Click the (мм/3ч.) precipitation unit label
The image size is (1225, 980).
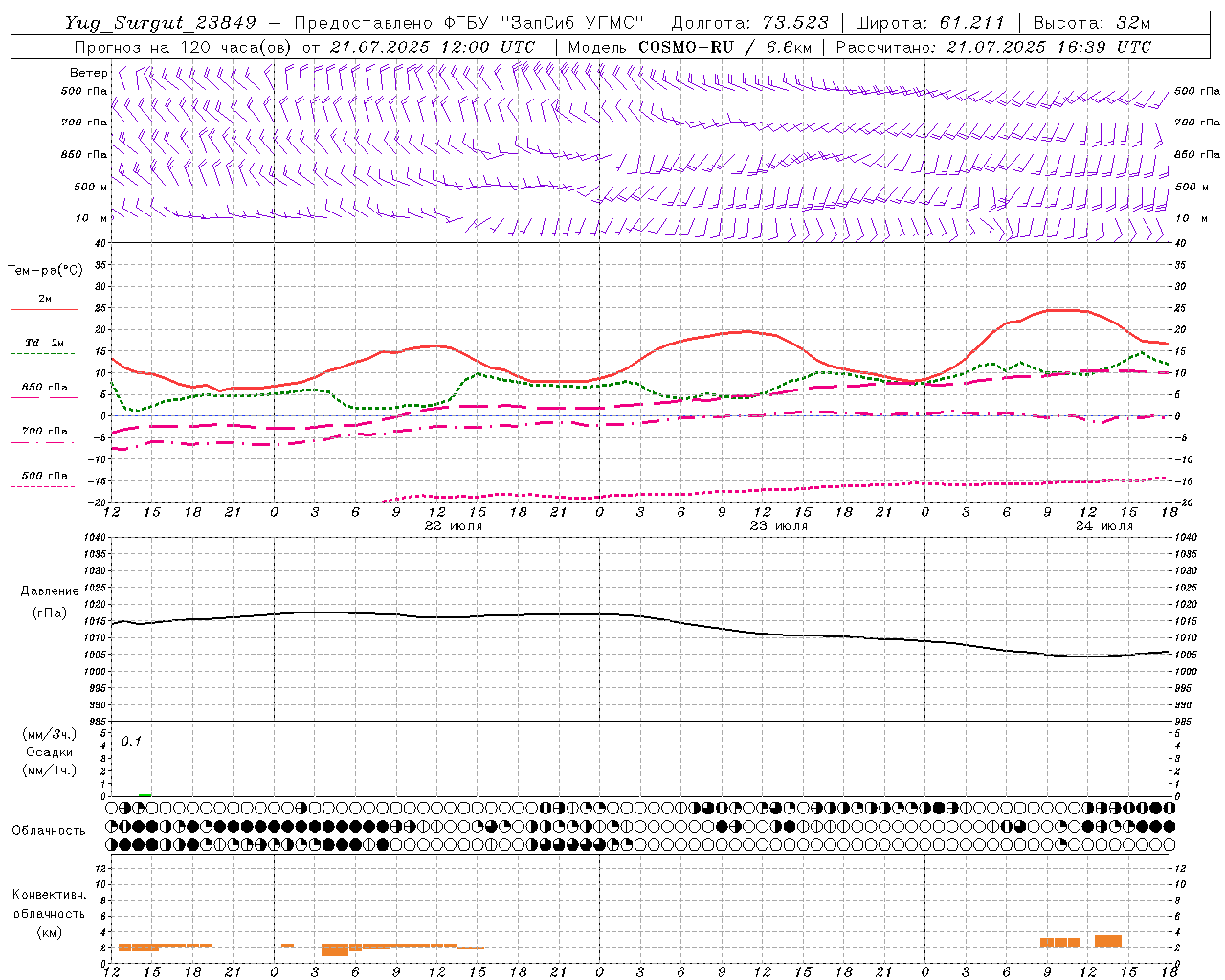[50, 734]
